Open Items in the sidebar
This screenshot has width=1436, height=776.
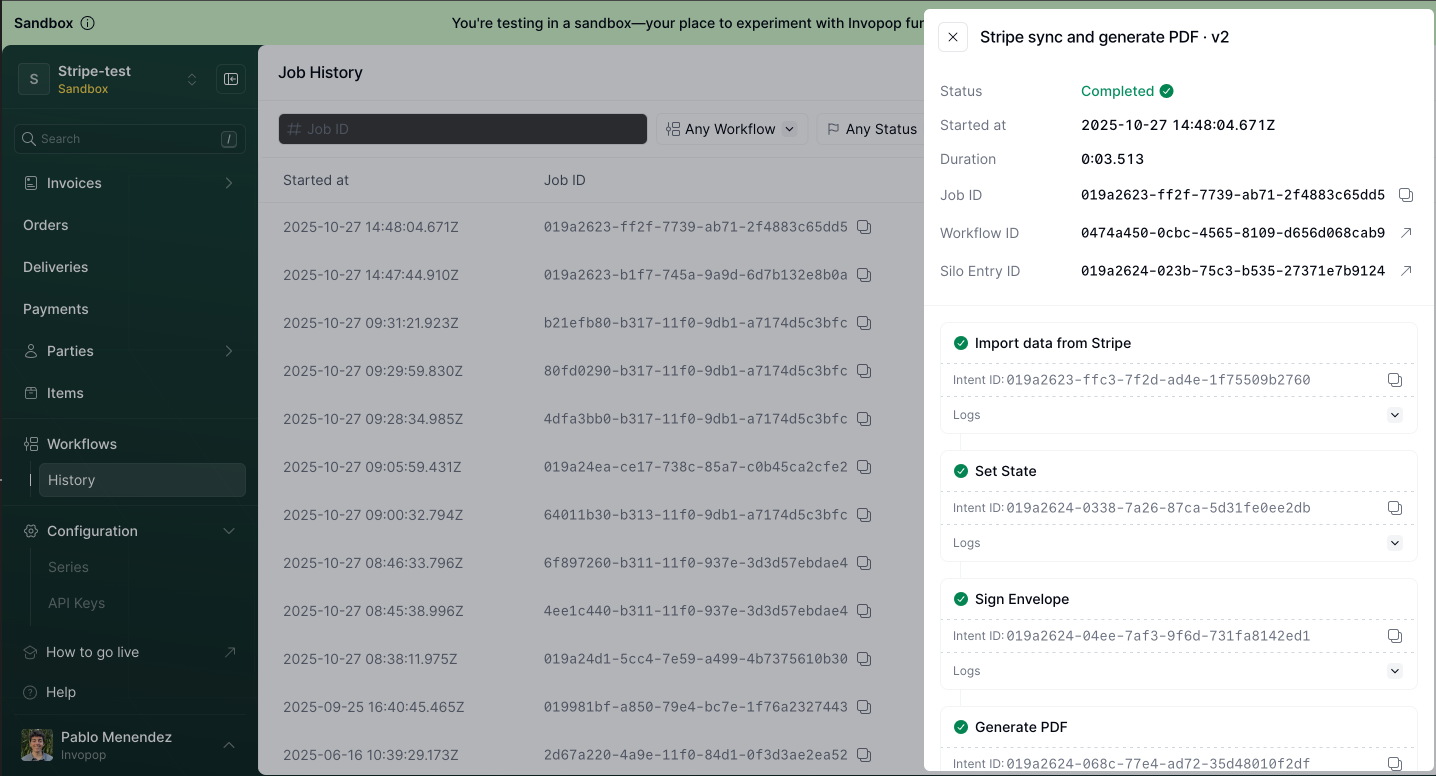(65, 393)
